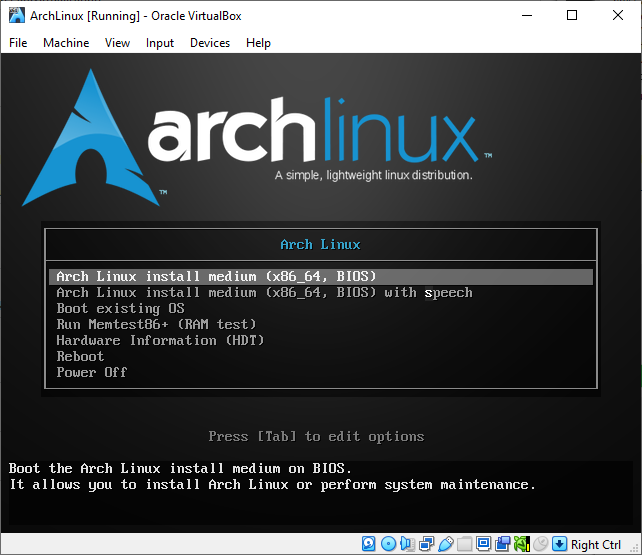Open the audio settings status icon
The image size is (642, 555).
coord(407,544)
